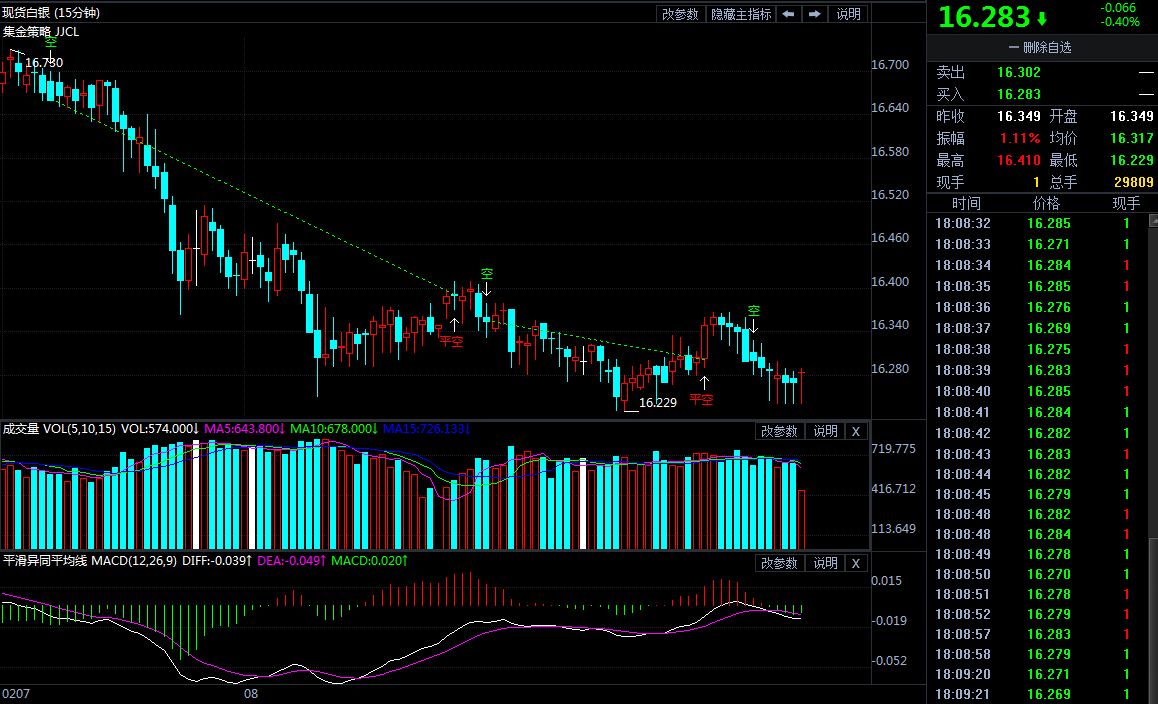
Task: Click the 最高 value 16.410
Action: pyautogui.click(x=1018, y=160)
